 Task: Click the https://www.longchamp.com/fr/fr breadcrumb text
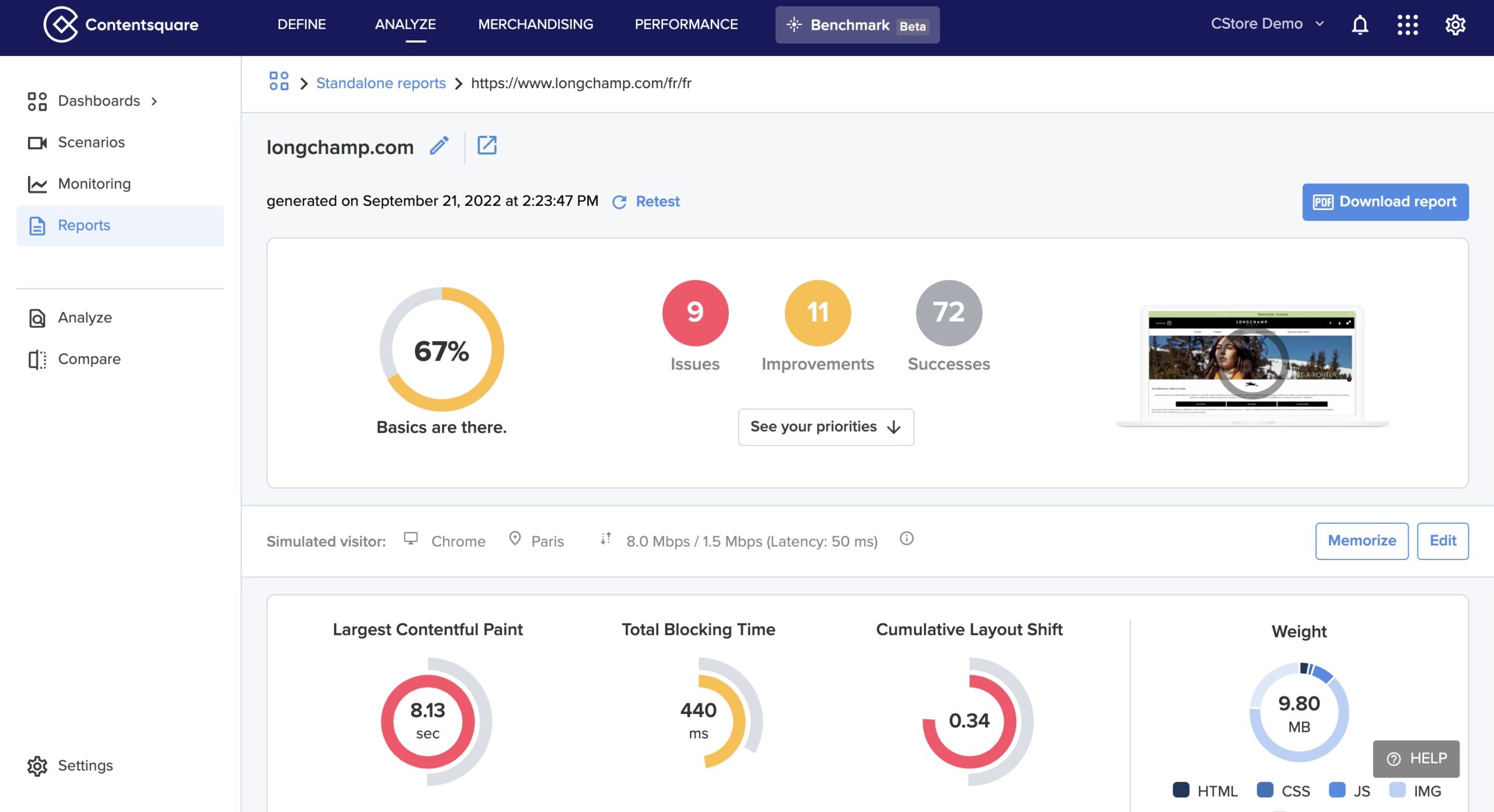581,83
